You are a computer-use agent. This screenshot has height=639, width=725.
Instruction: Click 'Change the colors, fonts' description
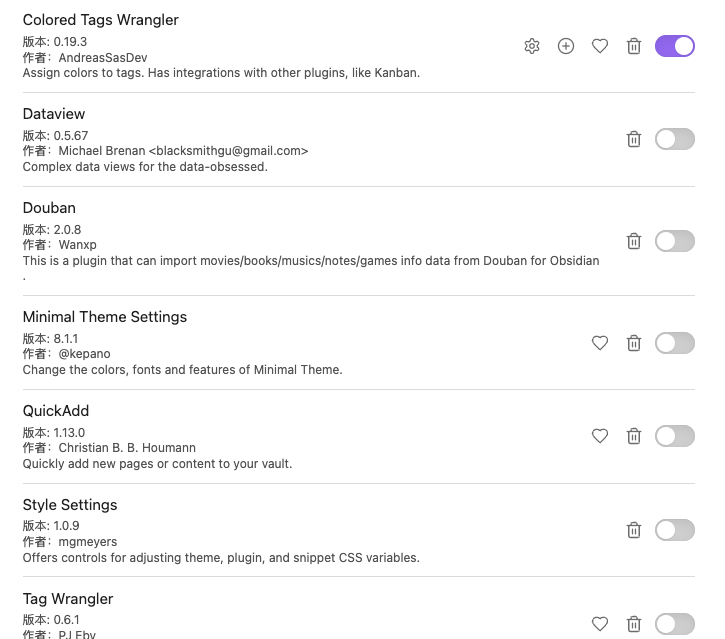pos(182,369)
